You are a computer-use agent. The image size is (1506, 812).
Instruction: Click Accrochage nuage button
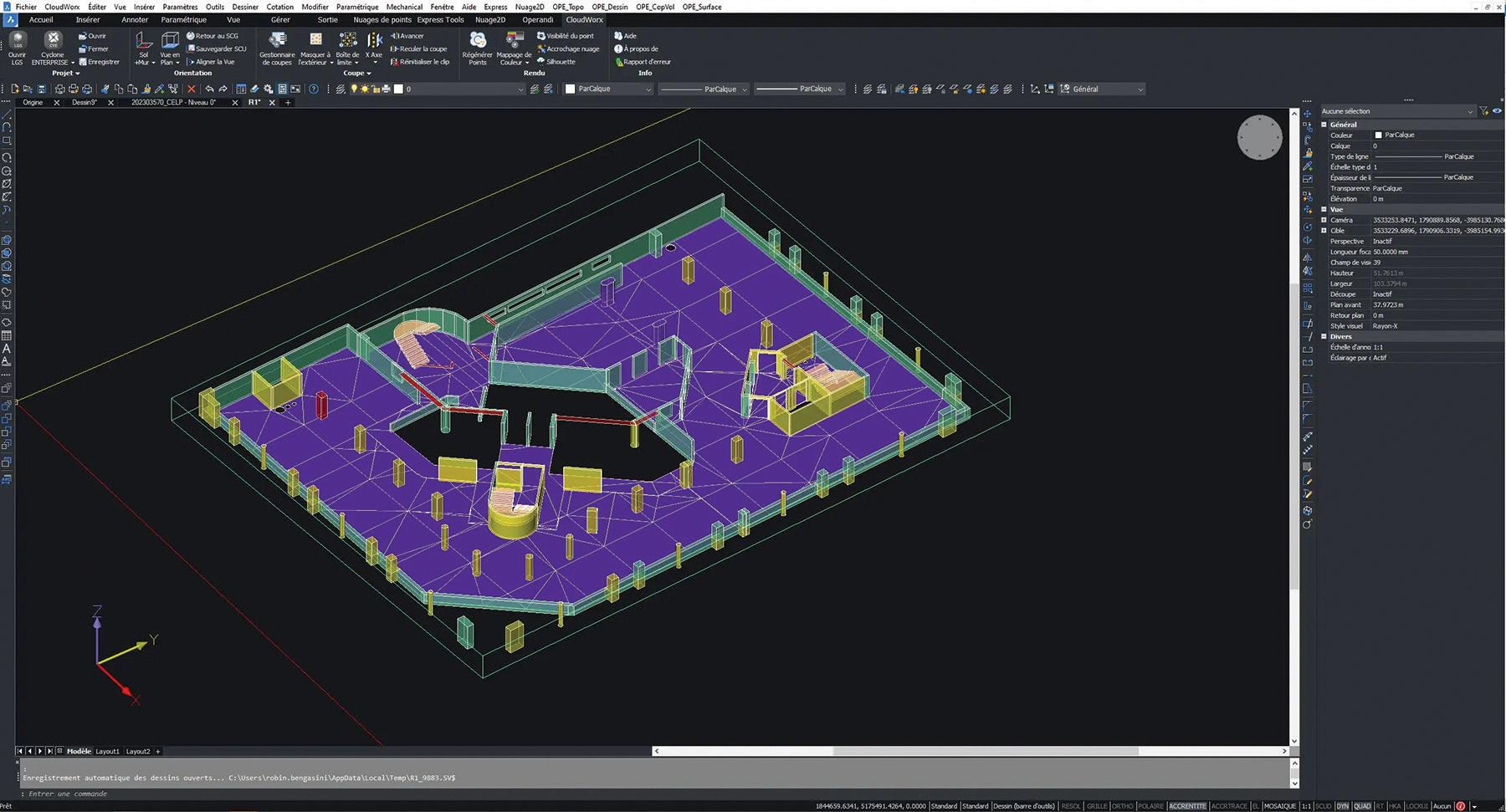click(568, 49)
